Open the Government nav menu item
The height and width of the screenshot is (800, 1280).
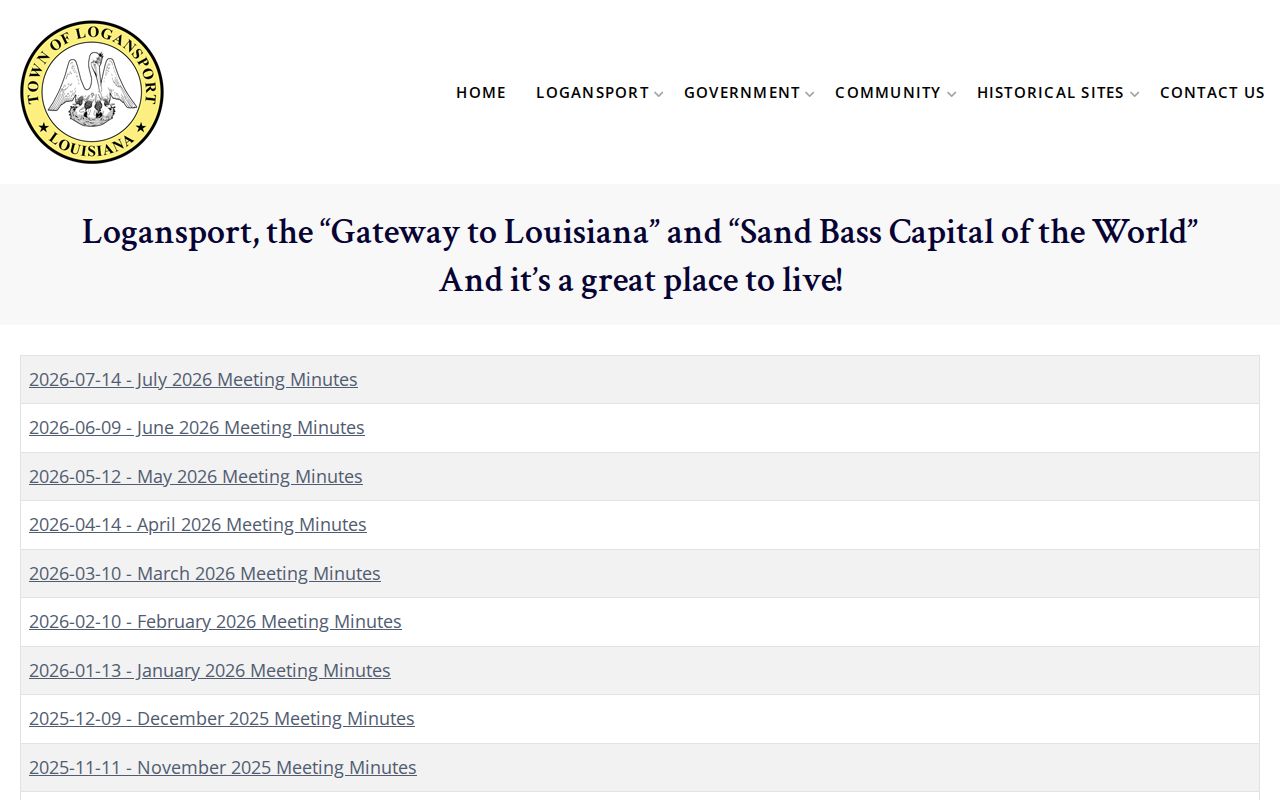(x=742, y=92)
